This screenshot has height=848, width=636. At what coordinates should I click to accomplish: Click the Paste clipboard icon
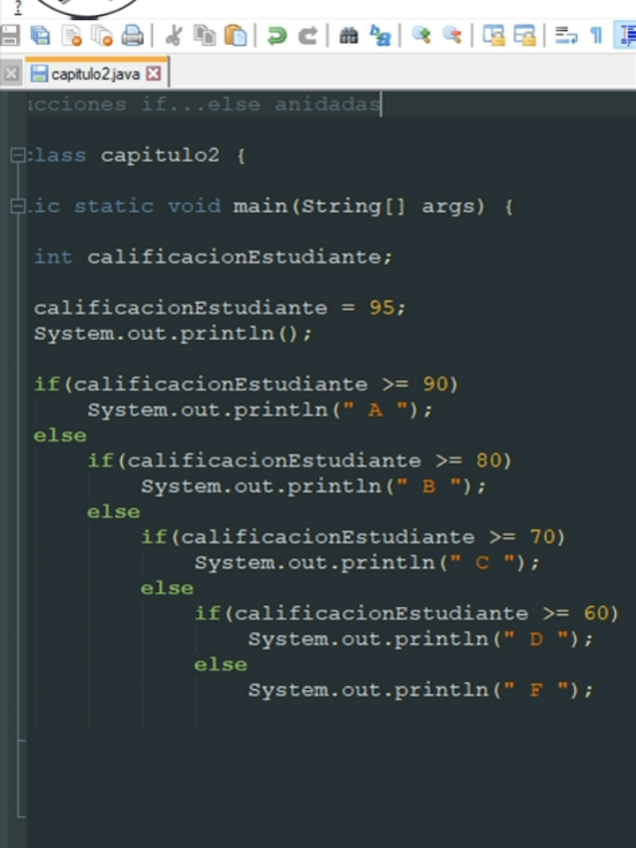(x=235, y=36)
